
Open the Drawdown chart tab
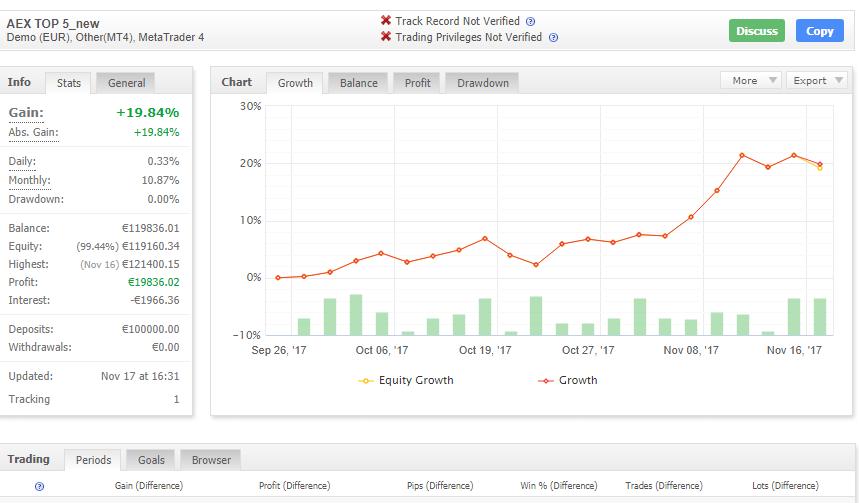click(482, 83)
